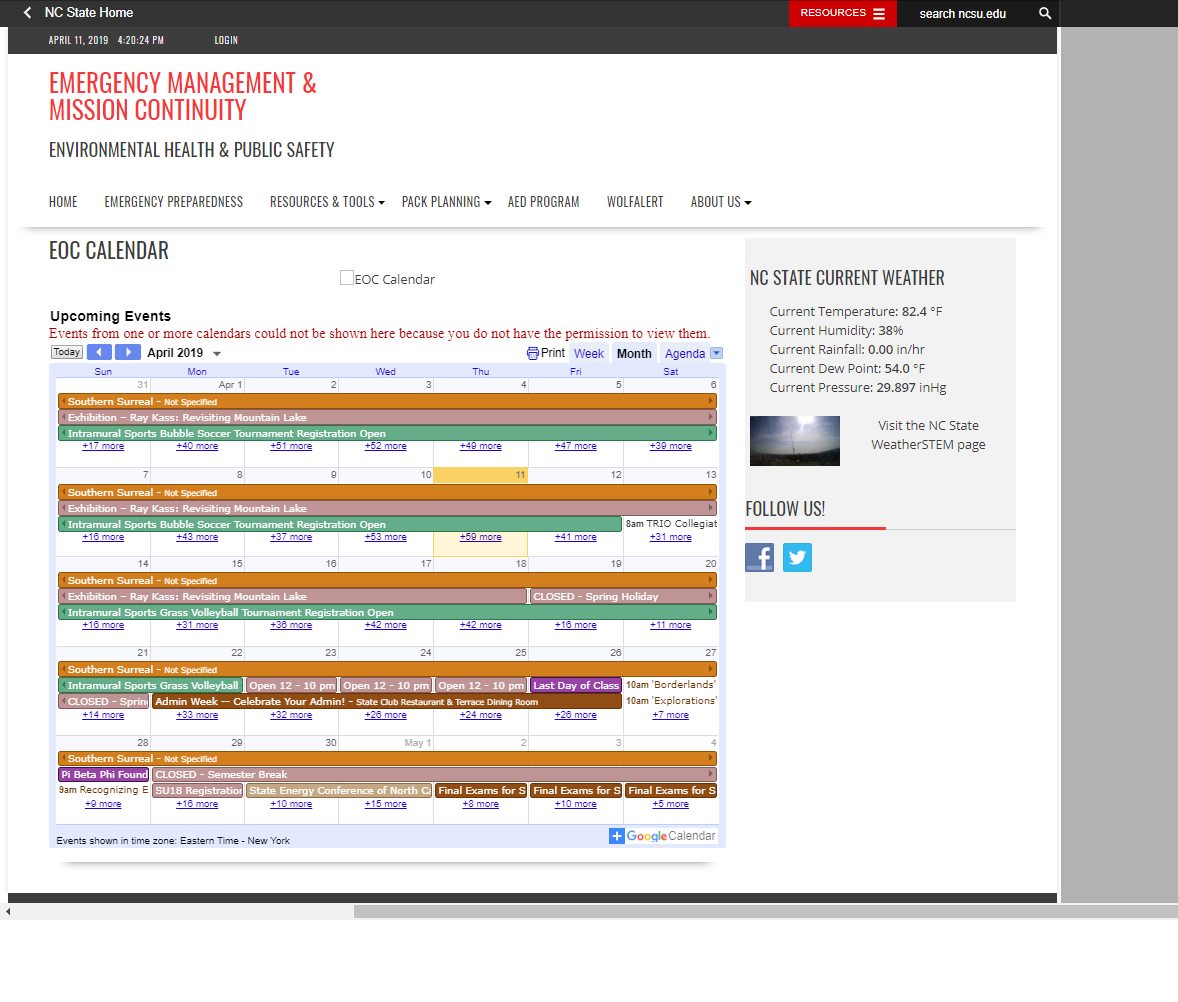Open Last Day of Class event
The image size is (1178, 1002).
pyautogui.click(x=576, y=686)
